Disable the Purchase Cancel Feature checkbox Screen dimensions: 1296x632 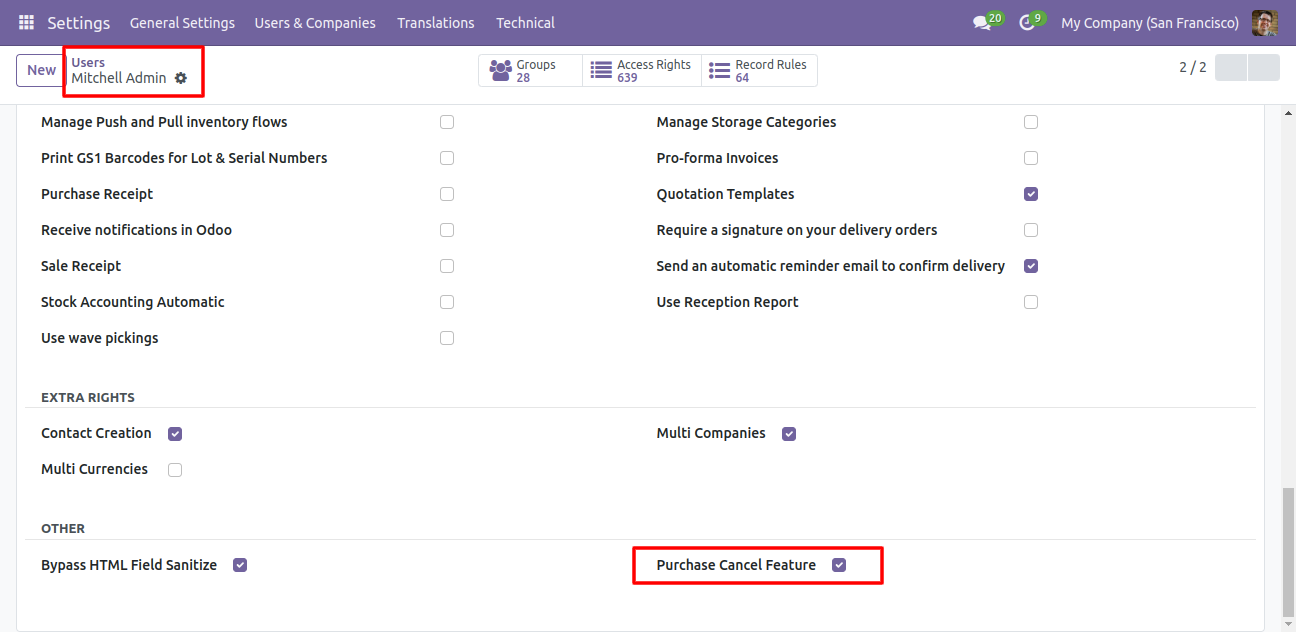tap(839, 565)
